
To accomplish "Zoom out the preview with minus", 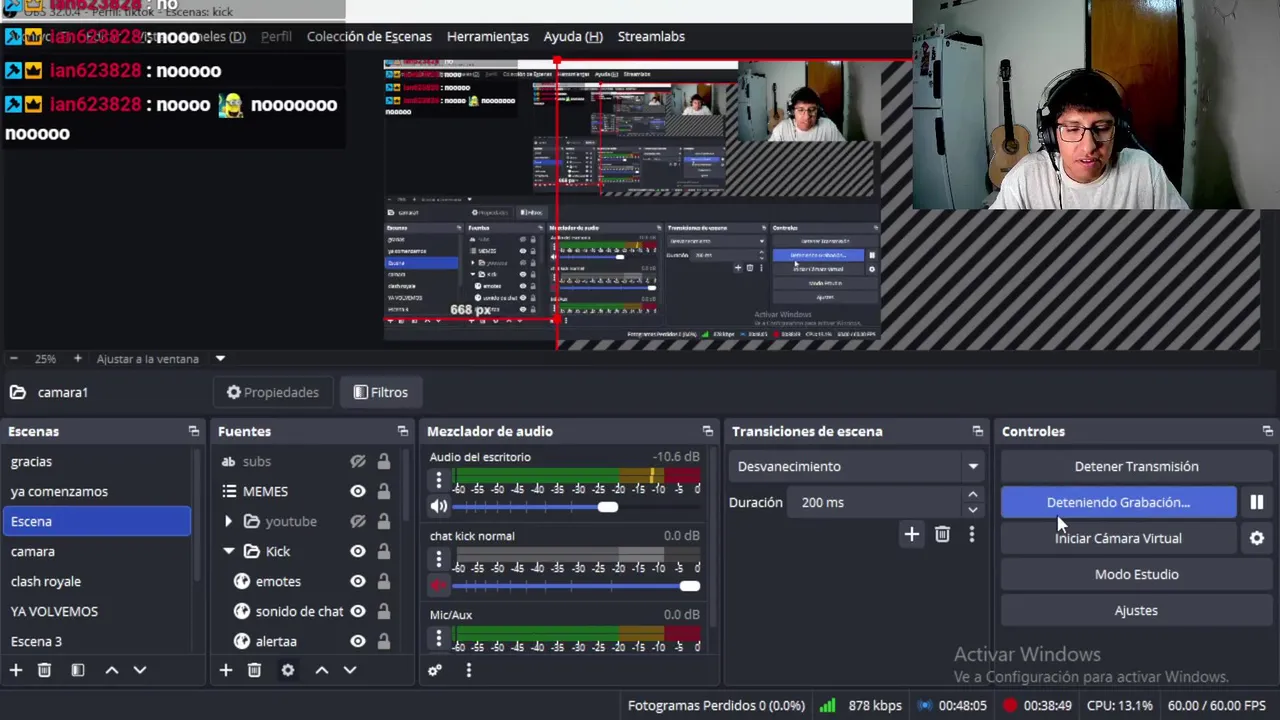I will pyautogui.click(x=14, y=358).
